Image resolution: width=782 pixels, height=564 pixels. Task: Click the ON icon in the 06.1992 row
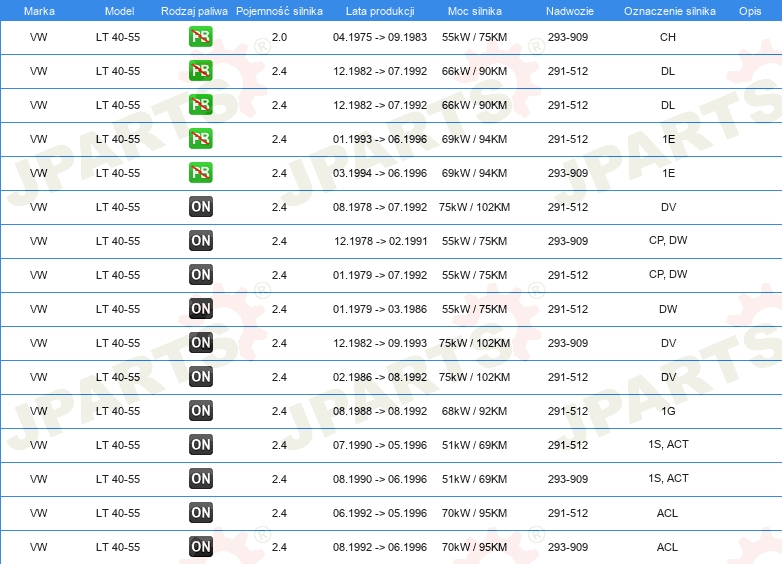[x=200, y=512]
